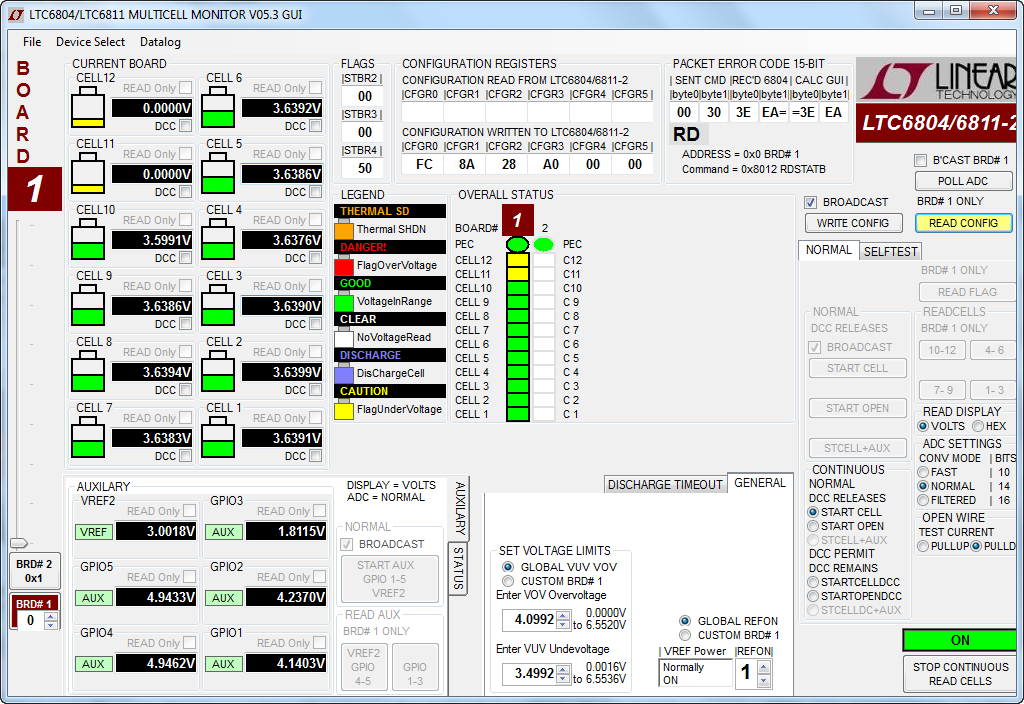Click the GPIO4 green AUX label
1024x704 pixels.
tap(93, 664)
